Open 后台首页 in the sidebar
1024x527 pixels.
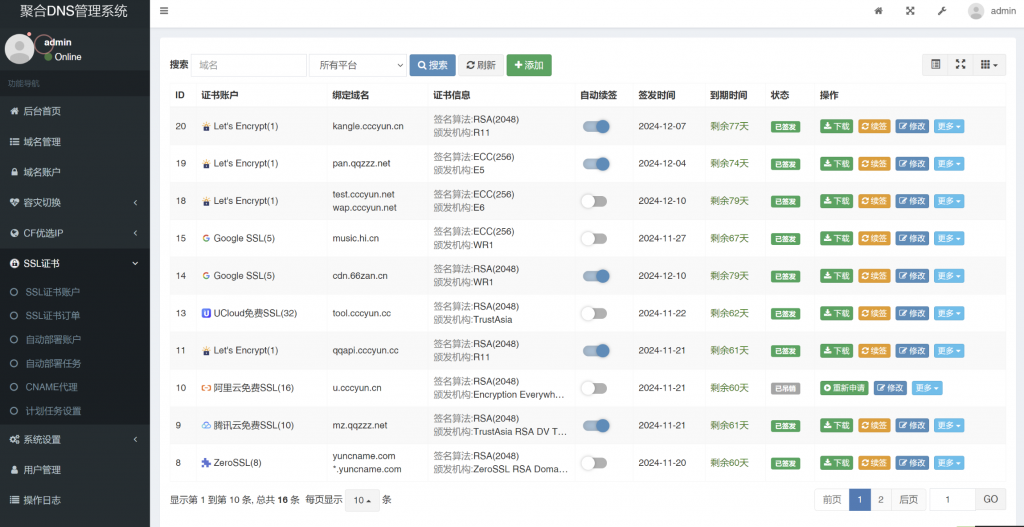(x=75, y=111)
